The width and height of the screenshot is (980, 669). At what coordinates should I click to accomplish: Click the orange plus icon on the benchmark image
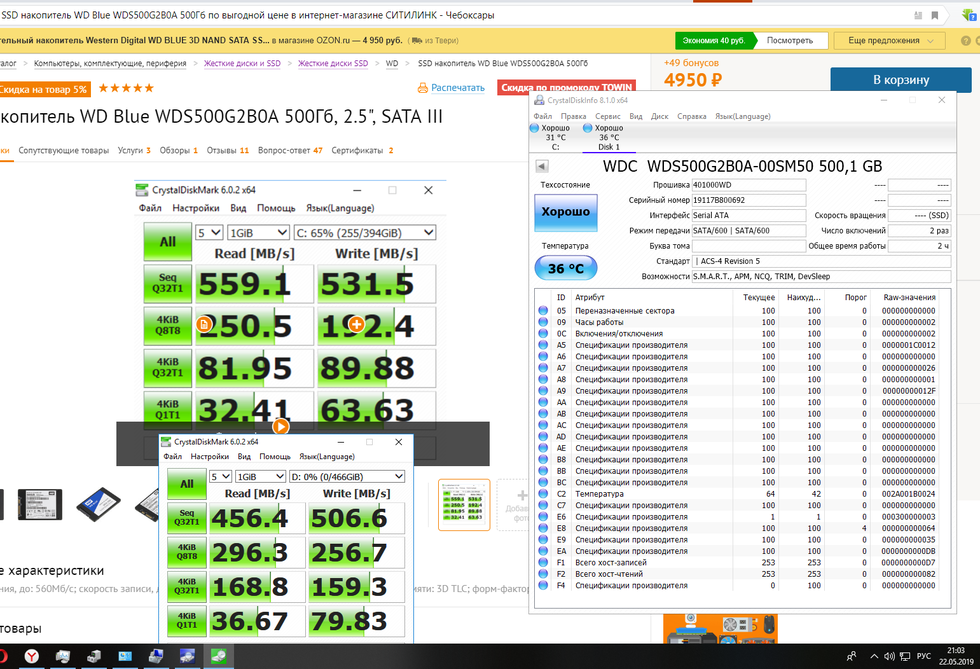(x=355, y=324)
